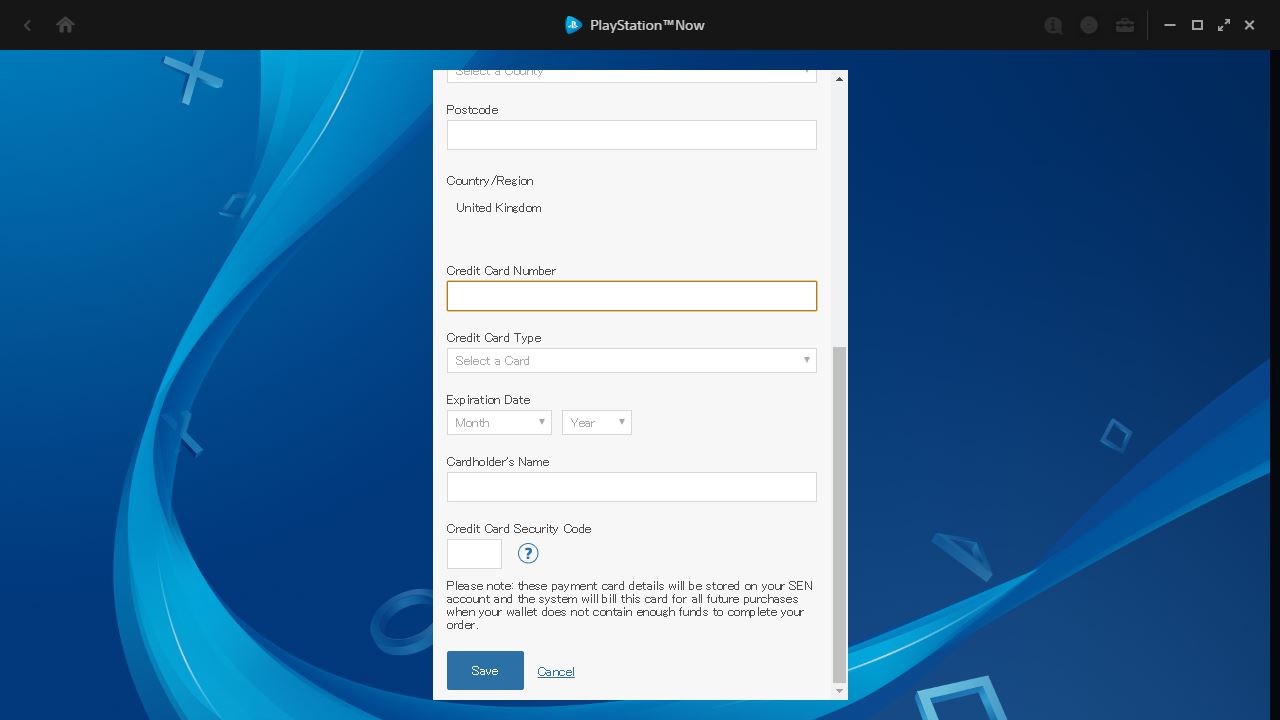Minimize the PlayStation Now window

[x=1170, y=25]
